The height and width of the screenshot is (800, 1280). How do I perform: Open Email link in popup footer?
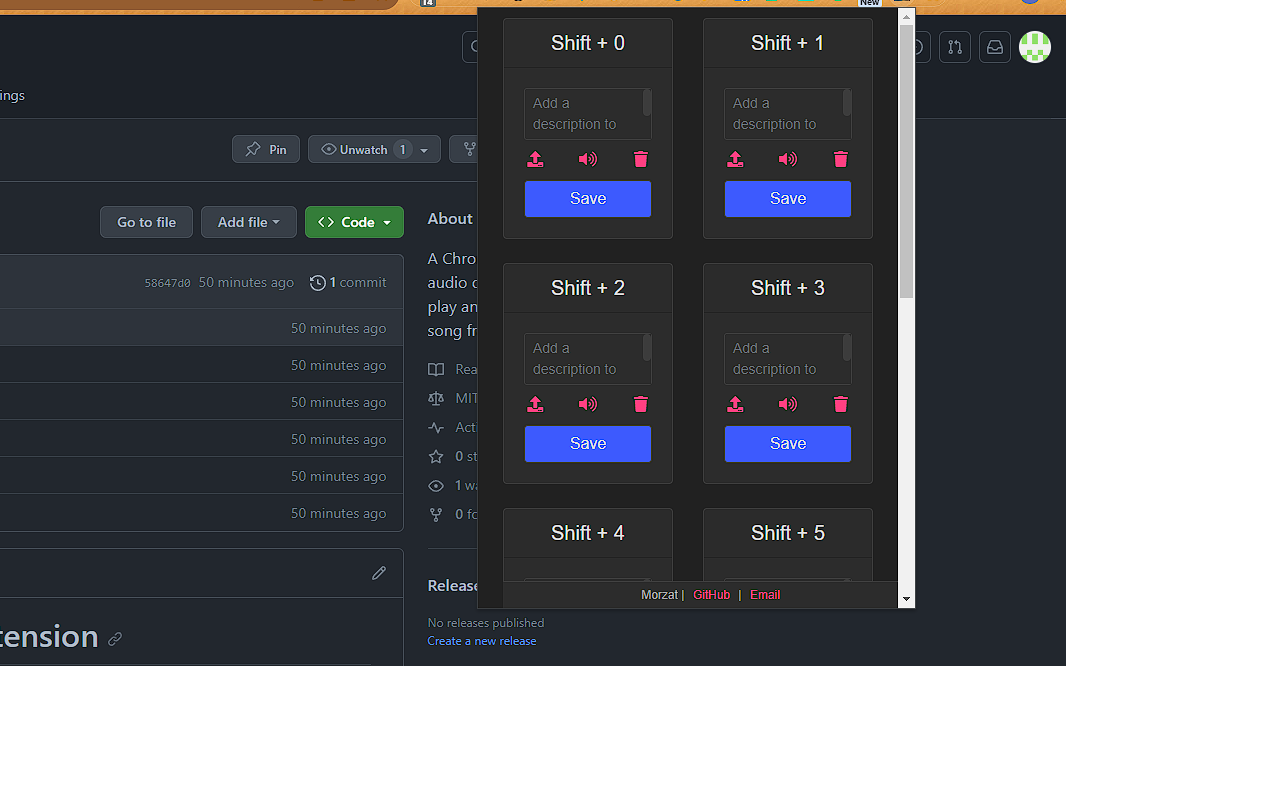(765, 595)
